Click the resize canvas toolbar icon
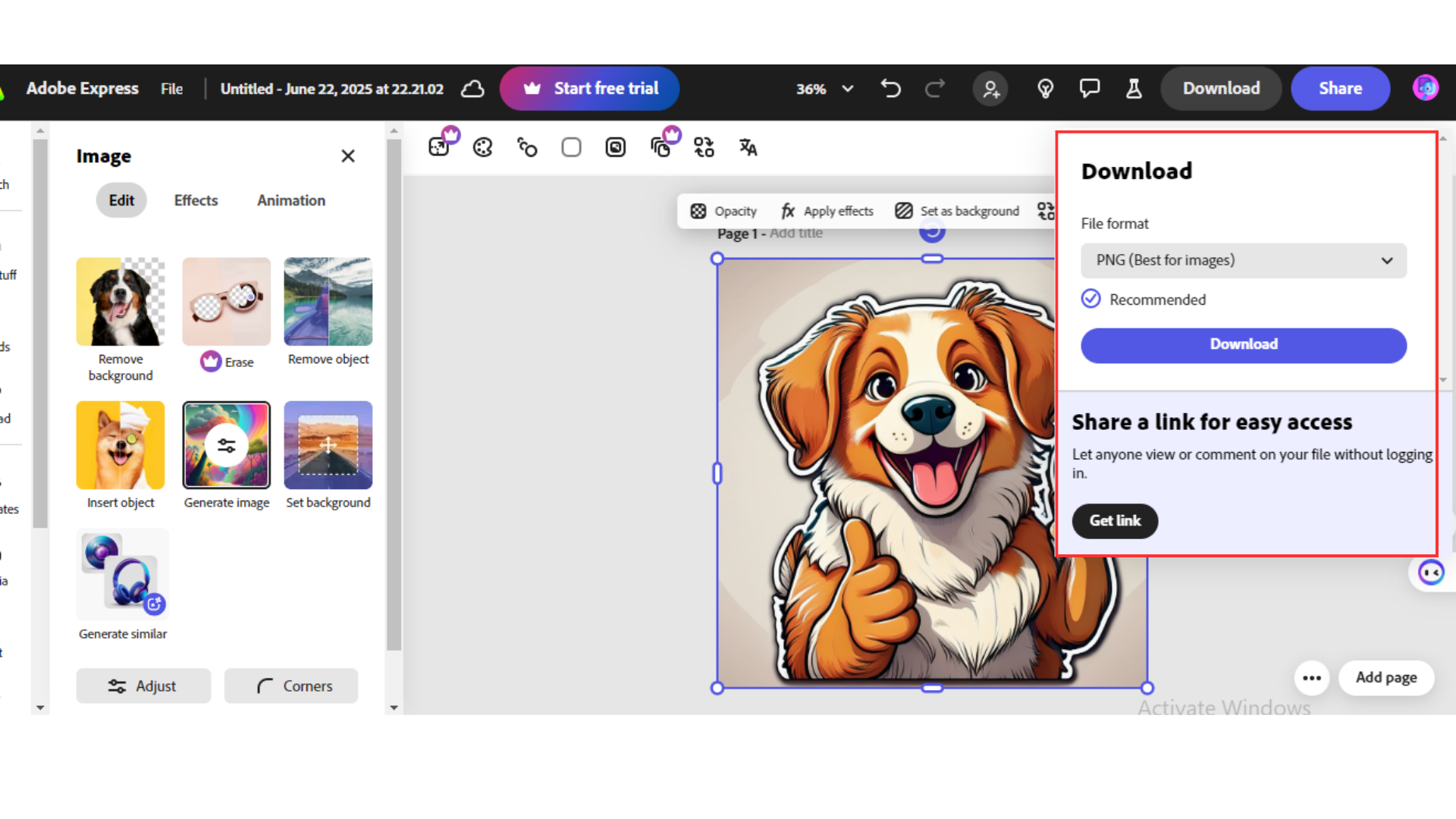The height and width of the screenshot is (819, 1456). click(704, 146)
